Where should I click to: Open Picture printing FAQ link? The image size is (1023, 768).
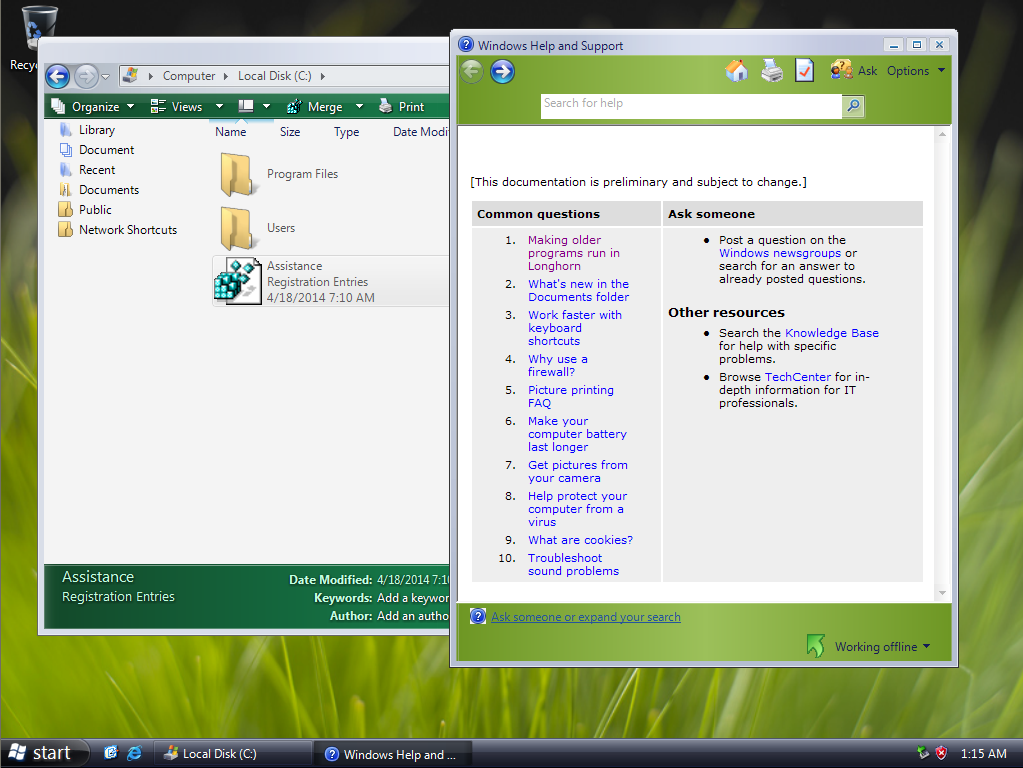571,397
